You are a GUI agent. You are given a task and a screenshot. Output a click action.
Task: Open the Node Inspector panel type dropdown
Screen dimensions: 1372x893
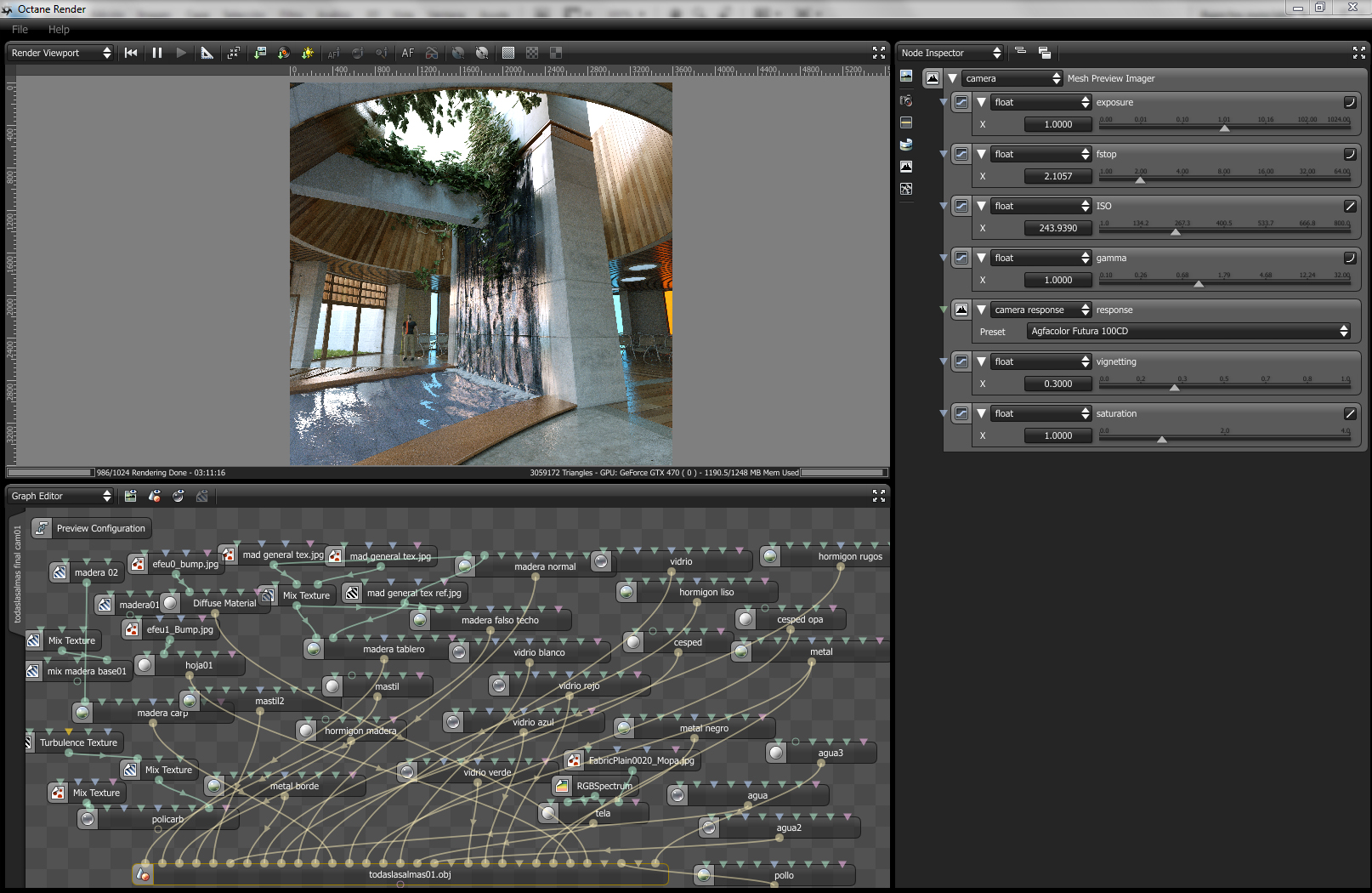[x=950, y=53]
